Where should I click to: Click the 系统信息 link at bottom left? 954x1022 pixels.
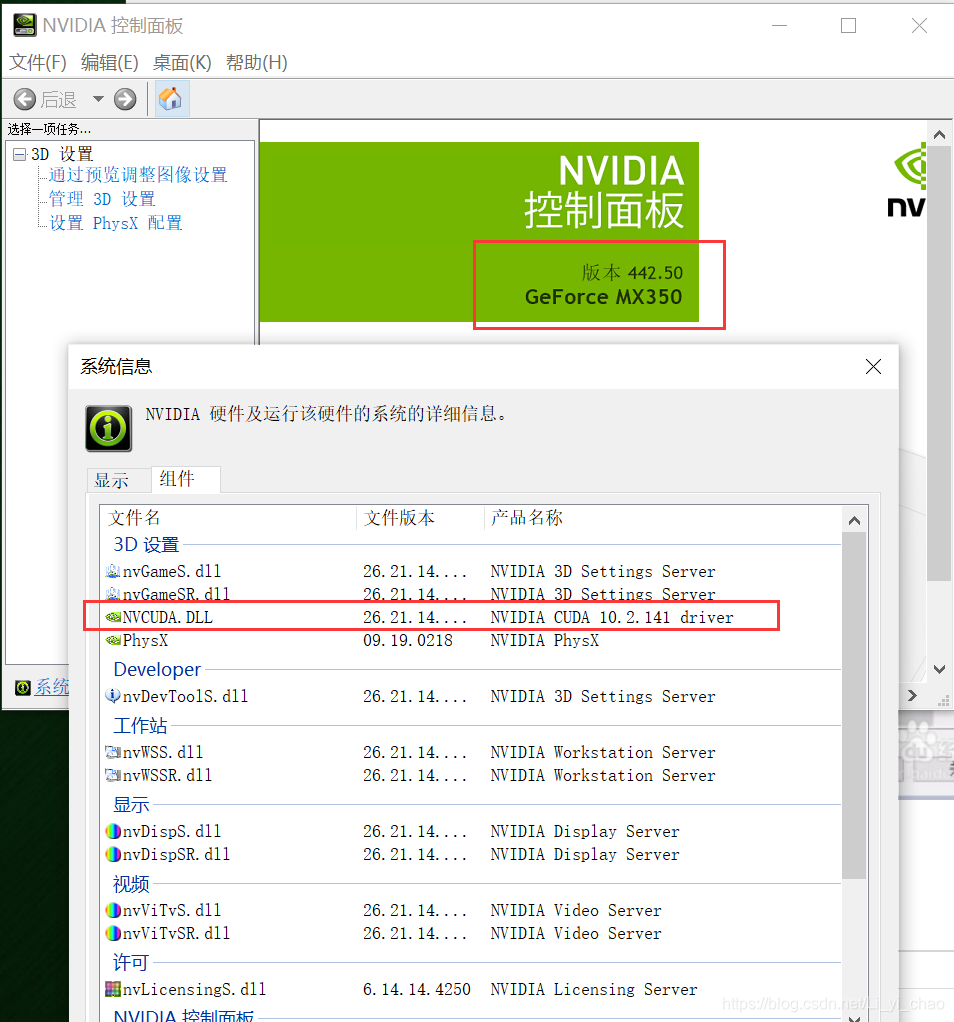(x=52, y=687)
